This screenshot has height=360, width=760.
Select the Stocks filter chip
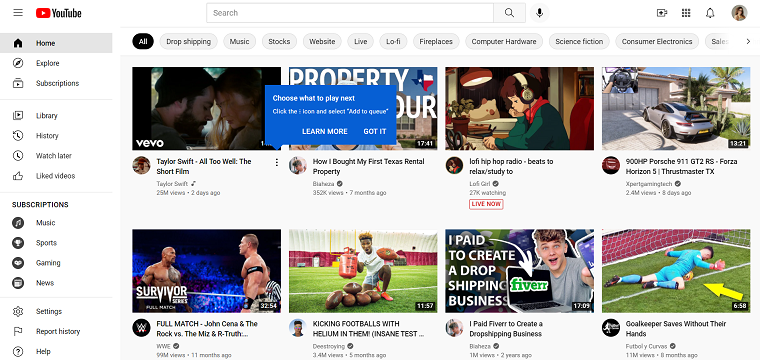tap(279, 42)
